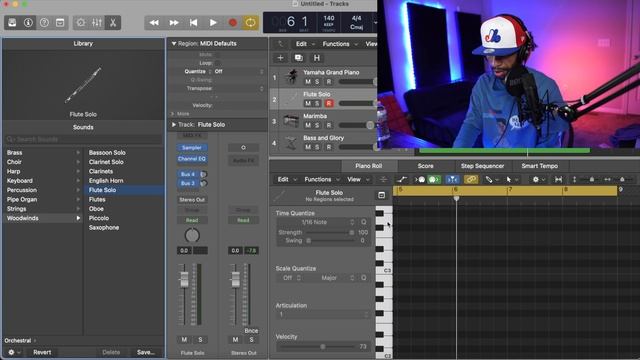Screen dimensions: 640x360
Task: Adjust the Flute Solo volume fader
Action: coord(184,279)
